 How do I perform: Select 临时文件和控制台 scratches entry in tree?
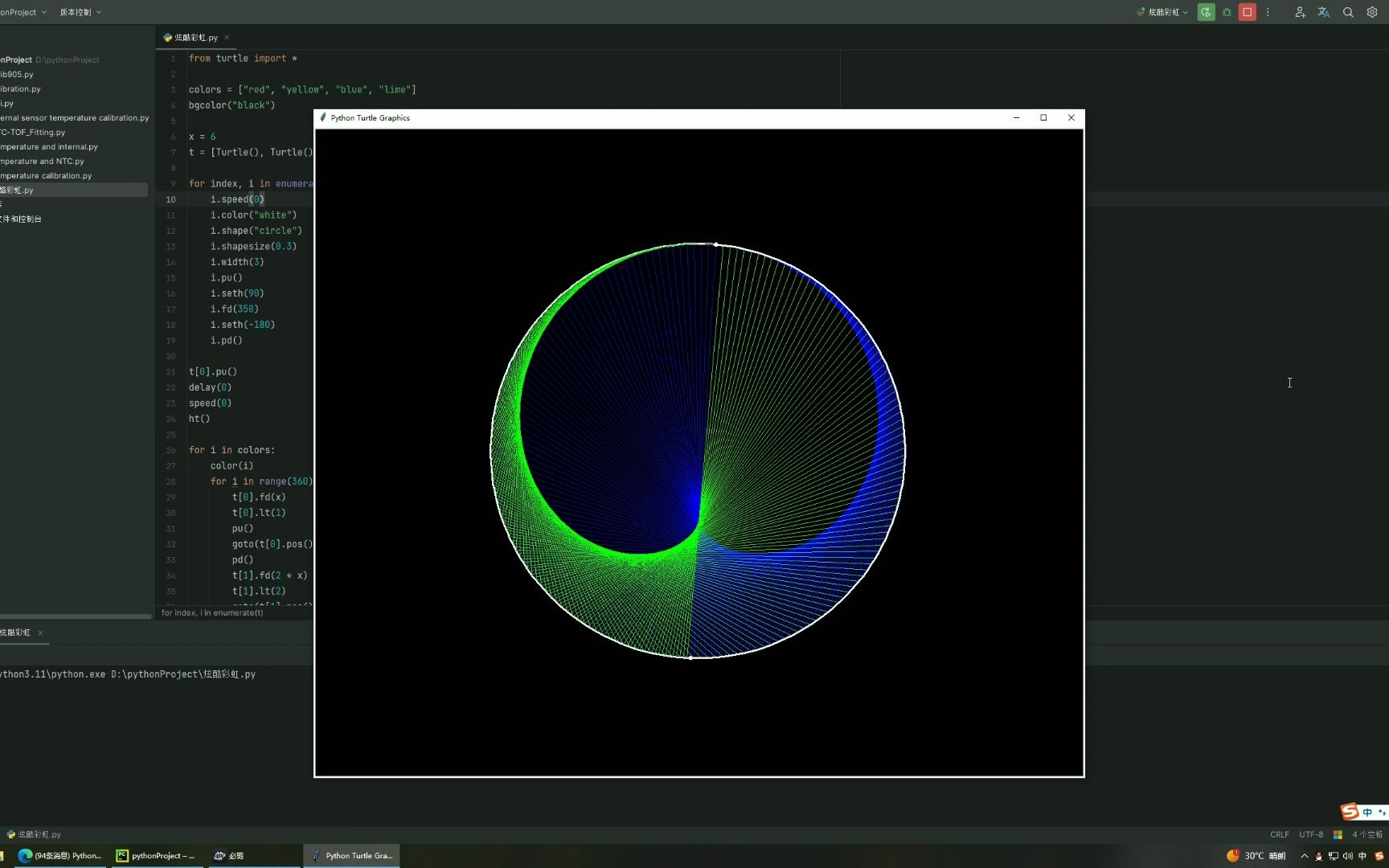(21, 219)
